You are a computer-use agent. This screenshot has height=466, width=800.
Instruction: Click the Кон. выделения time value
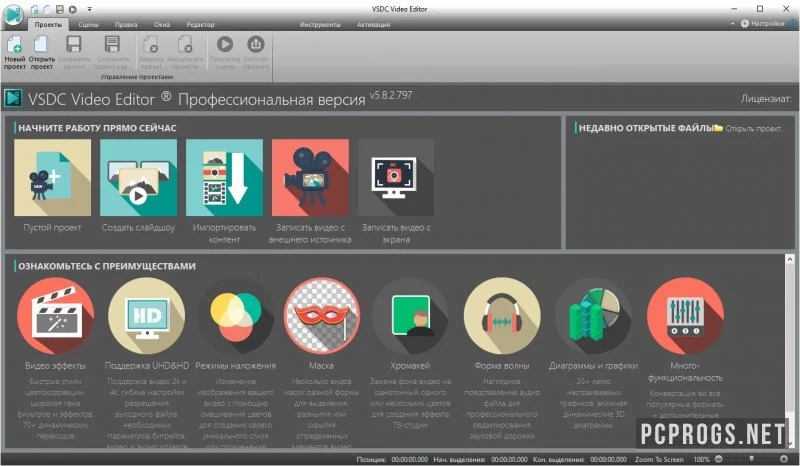[608, 459]
